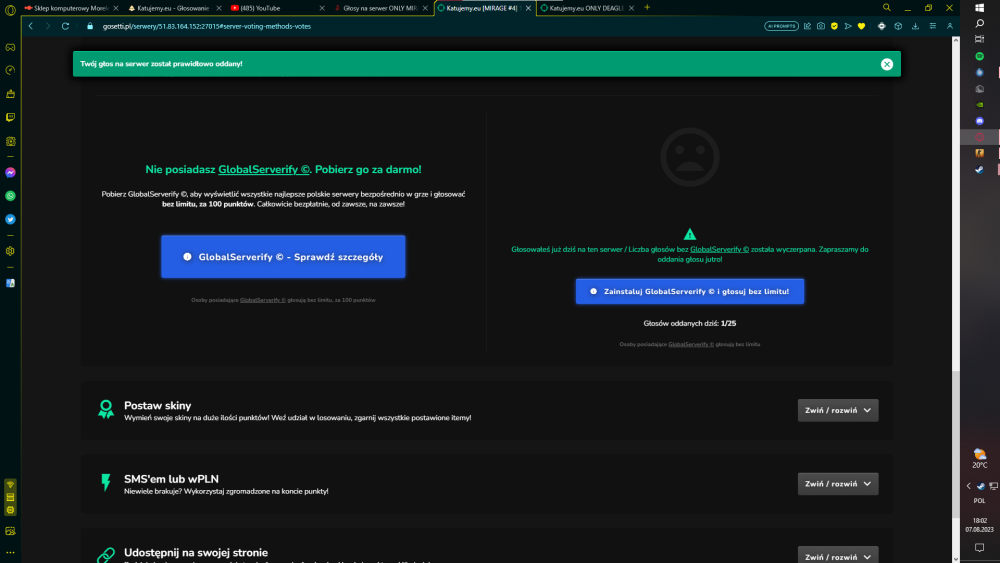Open GX Control speedometer icon
This screenshot has width=1000, height=563.
(x=10, y=70)
